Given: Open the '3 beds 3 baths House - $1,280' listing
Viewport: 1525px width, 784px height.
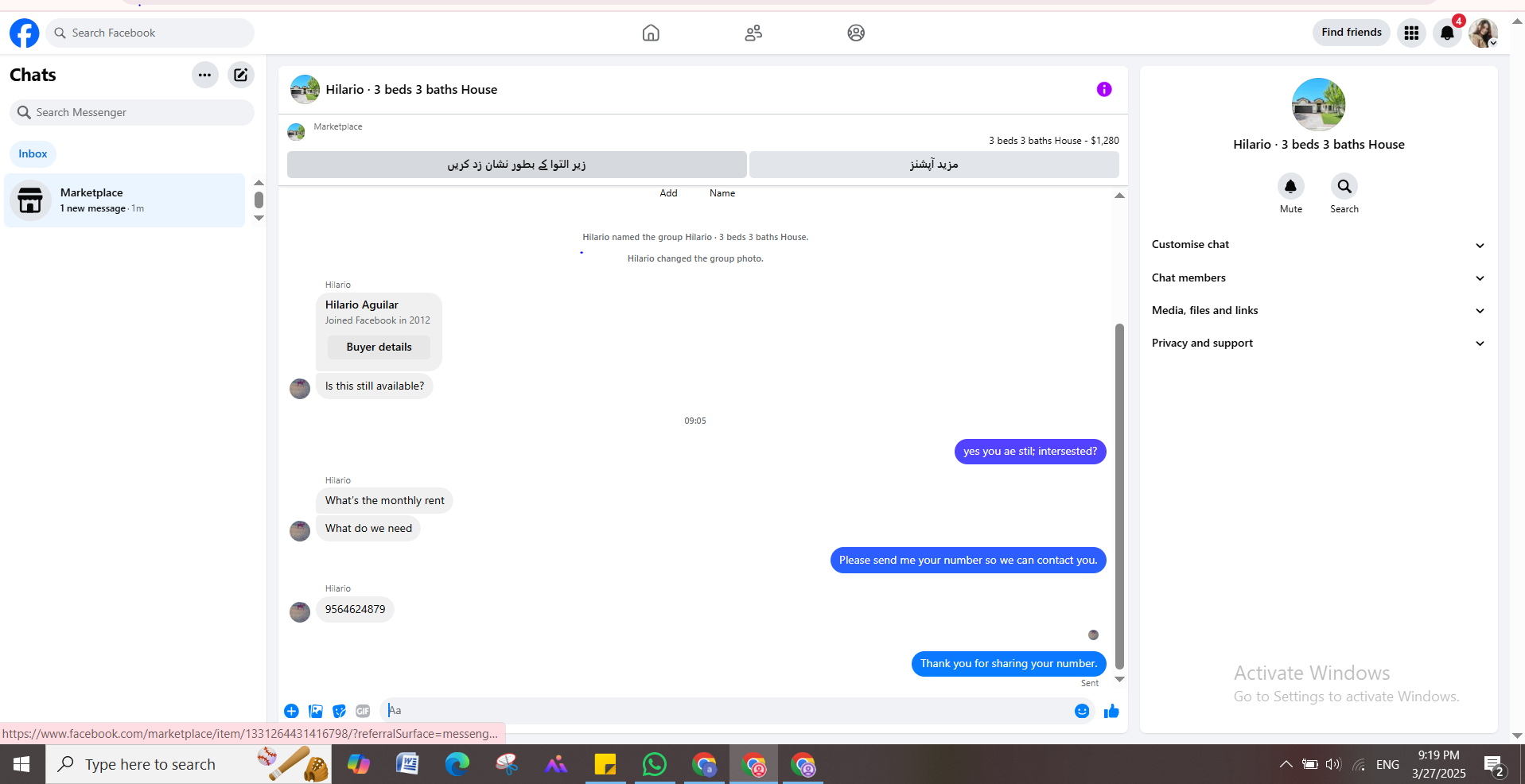Looking at the screenshot, I should point(1054,141).
